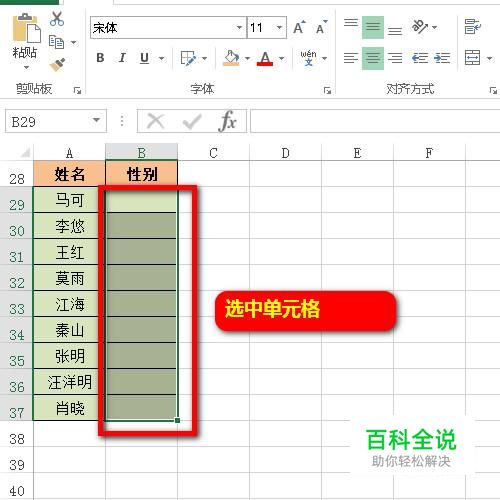This screenshot has height=500, width=500.
Task: Open the Orientation dropdown arrow
Action: [435, 27]
